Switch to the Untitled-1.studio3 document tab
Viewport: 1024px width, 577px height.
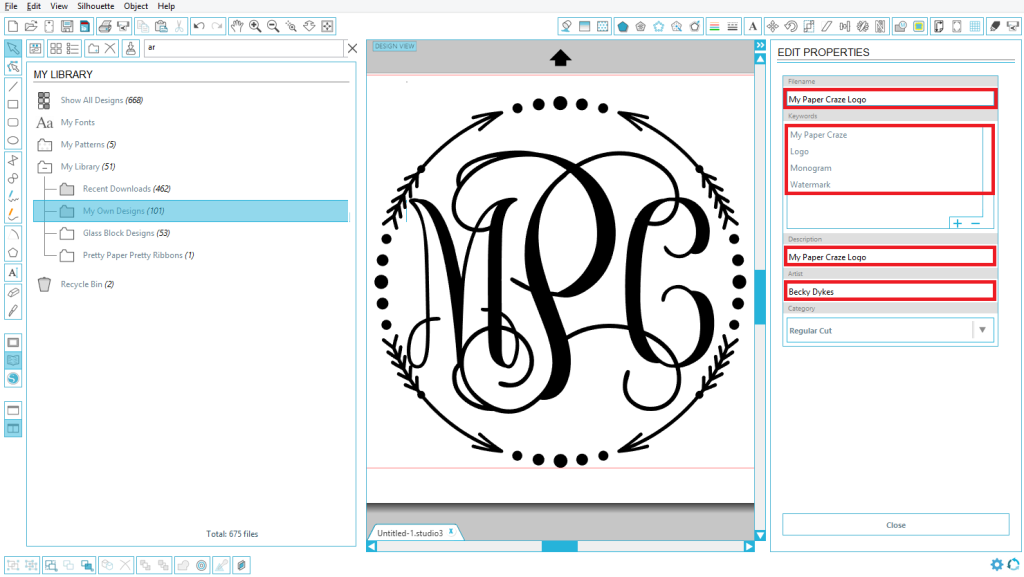coord(410,533)
